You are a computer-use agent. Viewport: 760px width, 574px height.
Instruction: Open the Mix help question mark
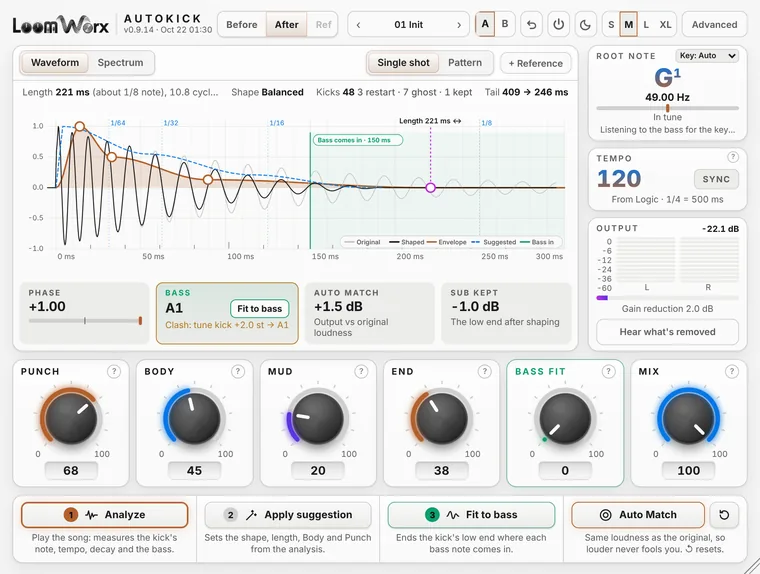point(731,371)
